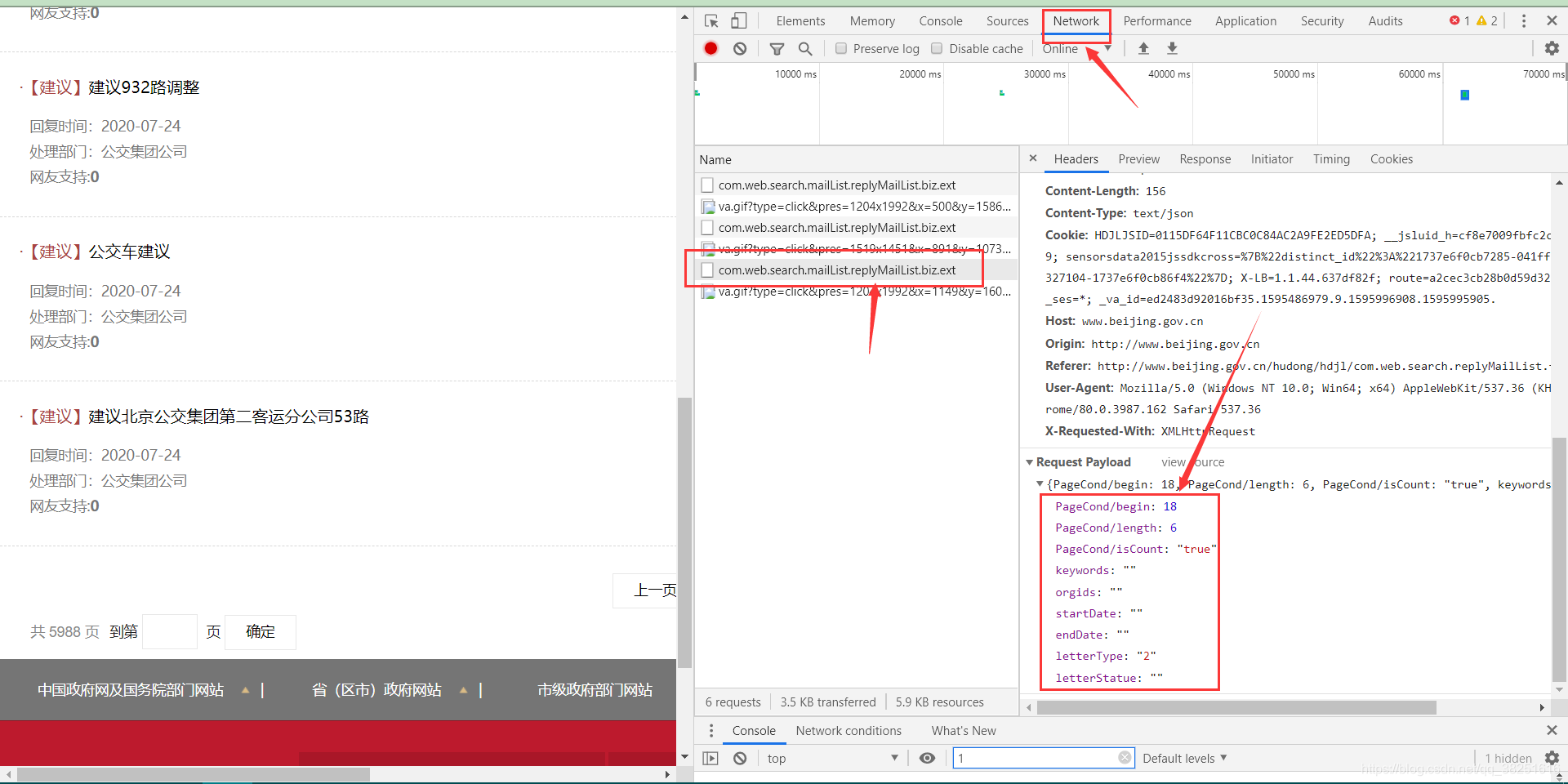Open the top JavaScript context dropdown
The width and height of the screenshot is (1568, 784).
[x=832, y=758]
